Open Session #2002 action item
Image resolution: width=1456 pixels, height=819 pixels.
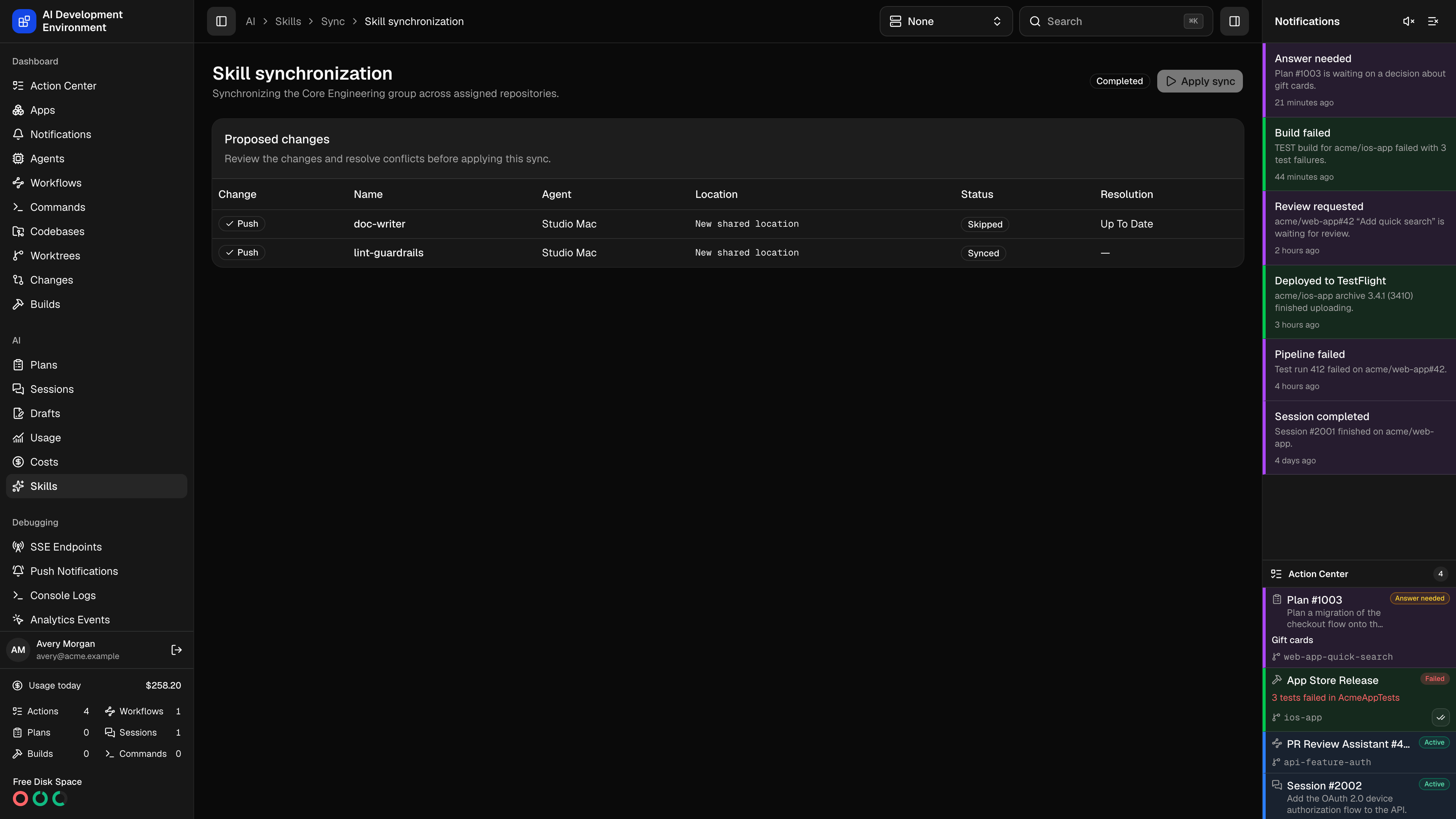1359,796
